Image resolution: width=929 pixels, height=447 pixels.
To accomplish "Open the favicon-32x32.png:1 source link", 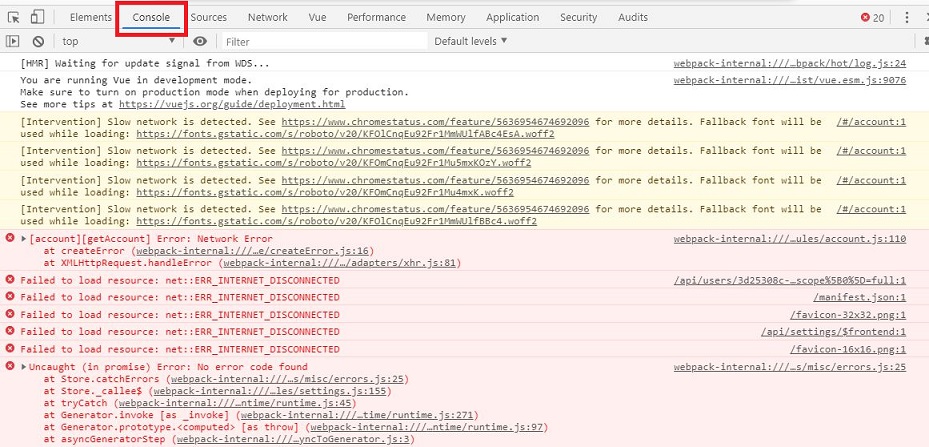I will pos(847,314).
